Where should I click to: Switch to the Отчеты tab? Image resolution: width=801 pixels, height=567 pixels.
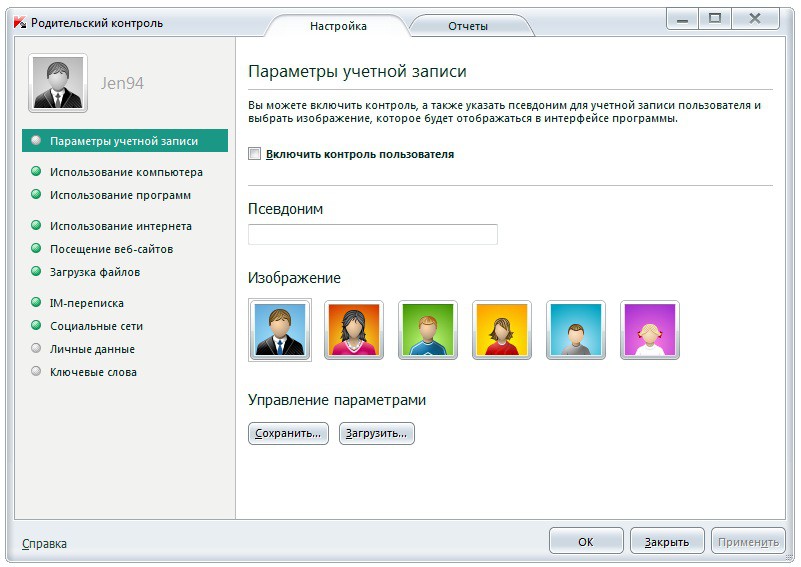(467, 26)
